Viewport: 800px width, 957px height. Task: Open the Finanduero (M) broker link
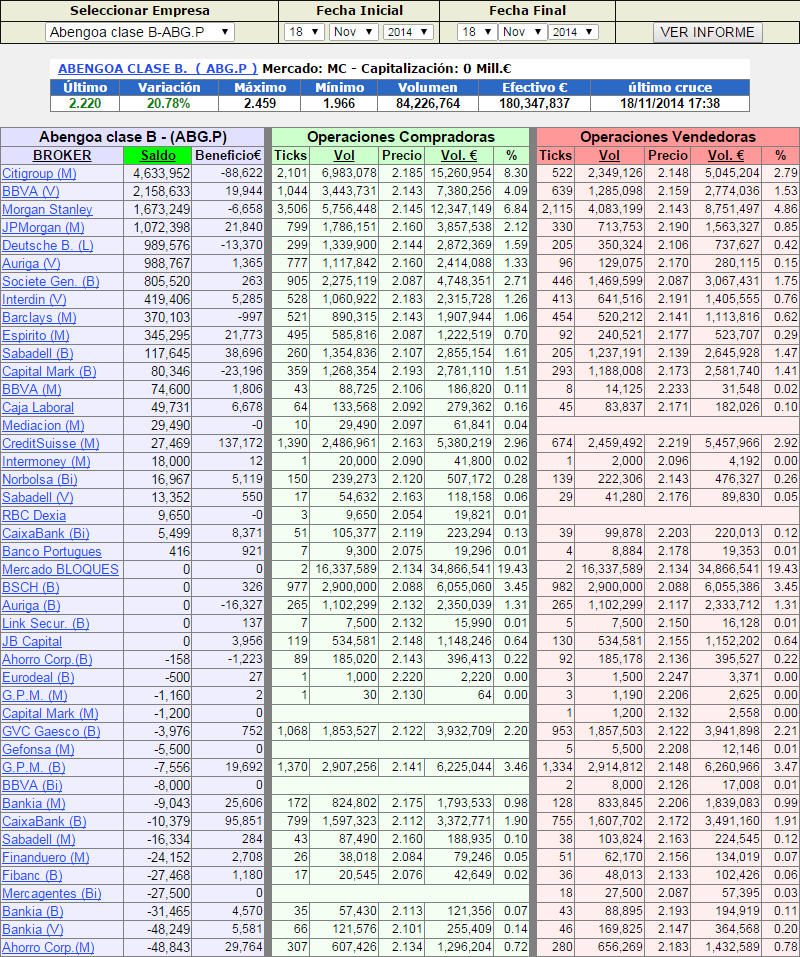[46, 858]
